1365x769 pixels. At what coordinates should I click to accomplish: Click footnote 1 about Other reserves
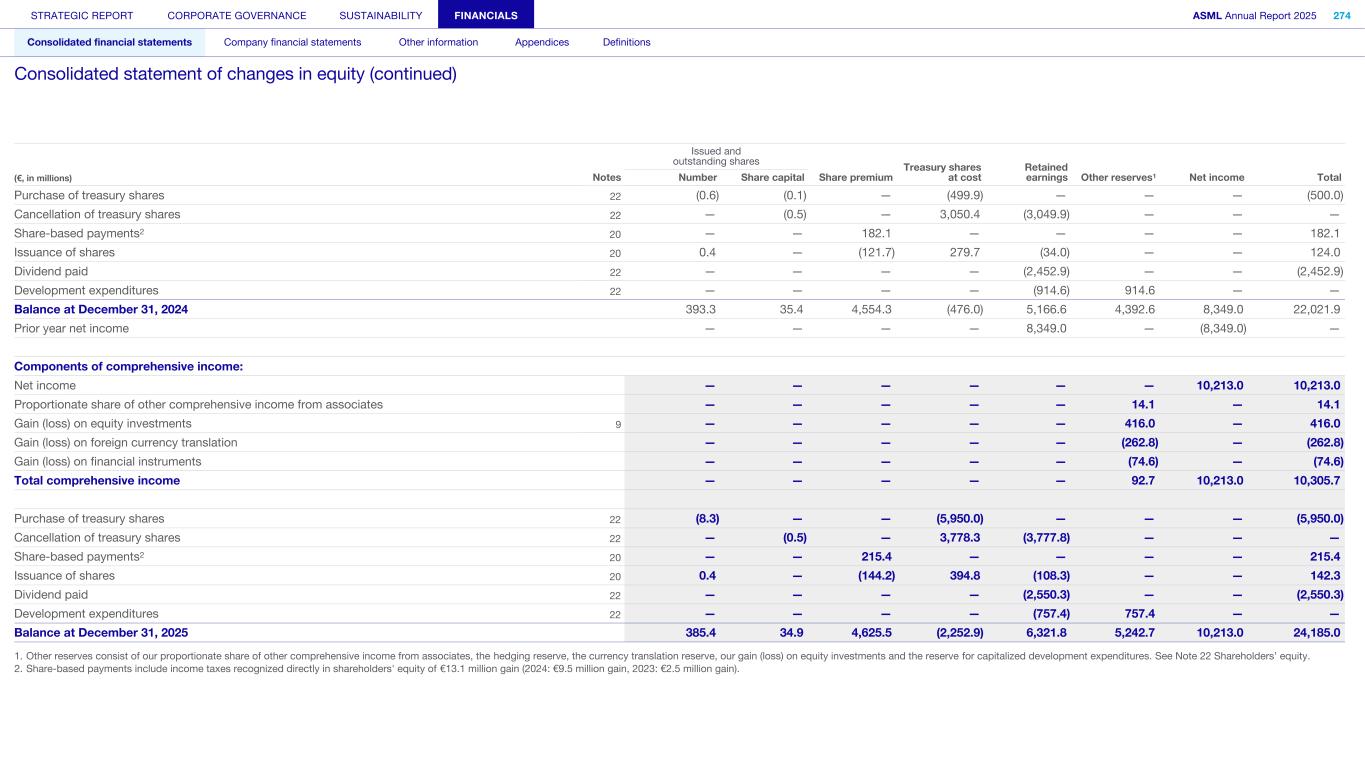[660, 657]
